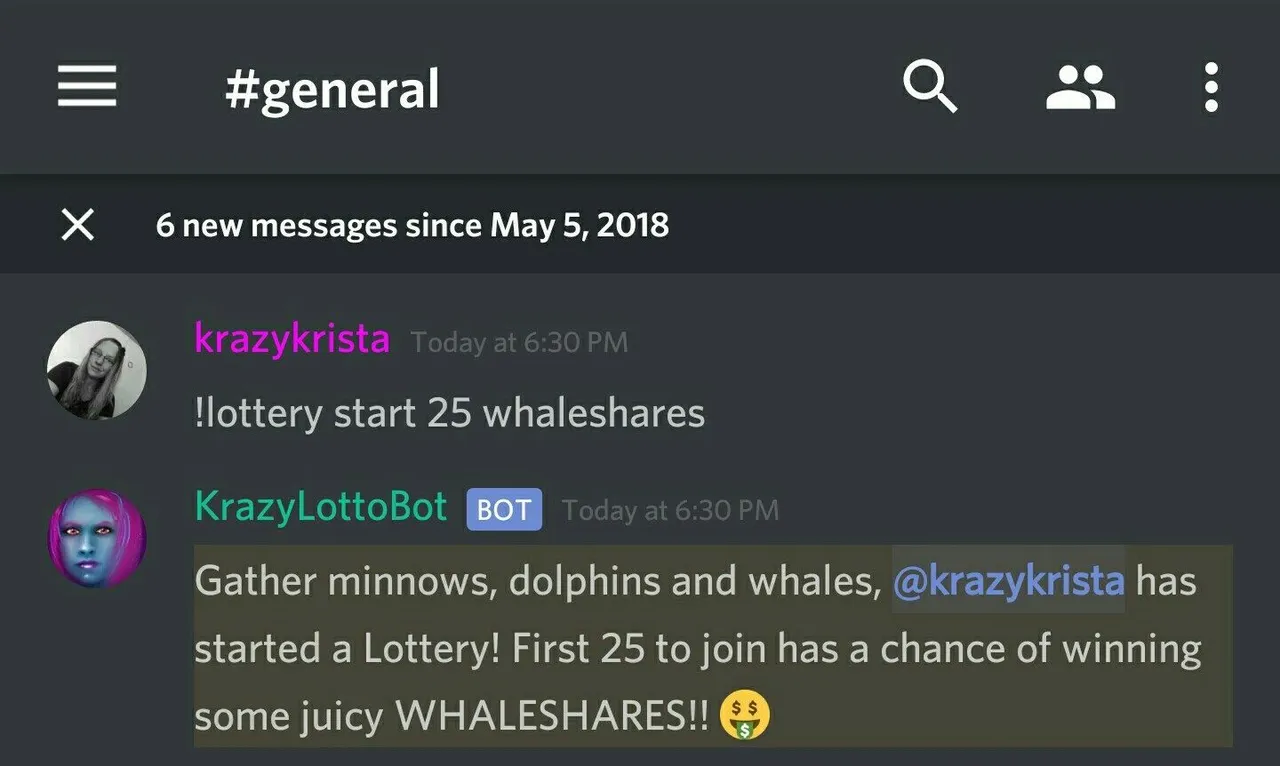Tap the #general channel title
This screenshot has height=766, width=1280.
332,89
